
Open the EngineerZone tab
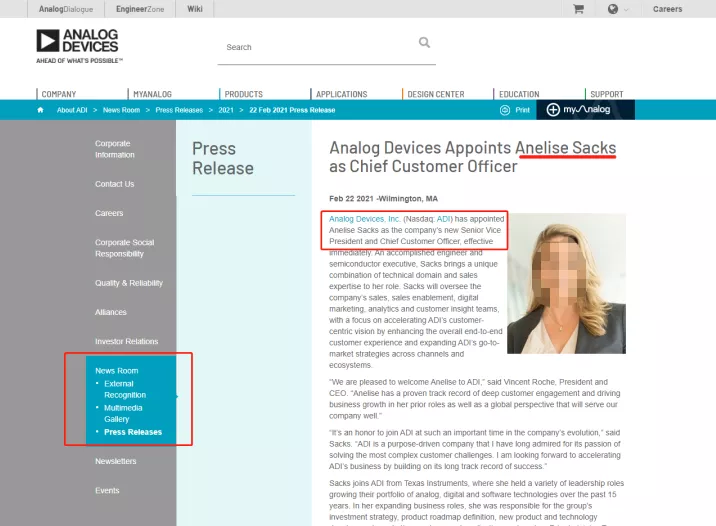(x=140, y=9)
